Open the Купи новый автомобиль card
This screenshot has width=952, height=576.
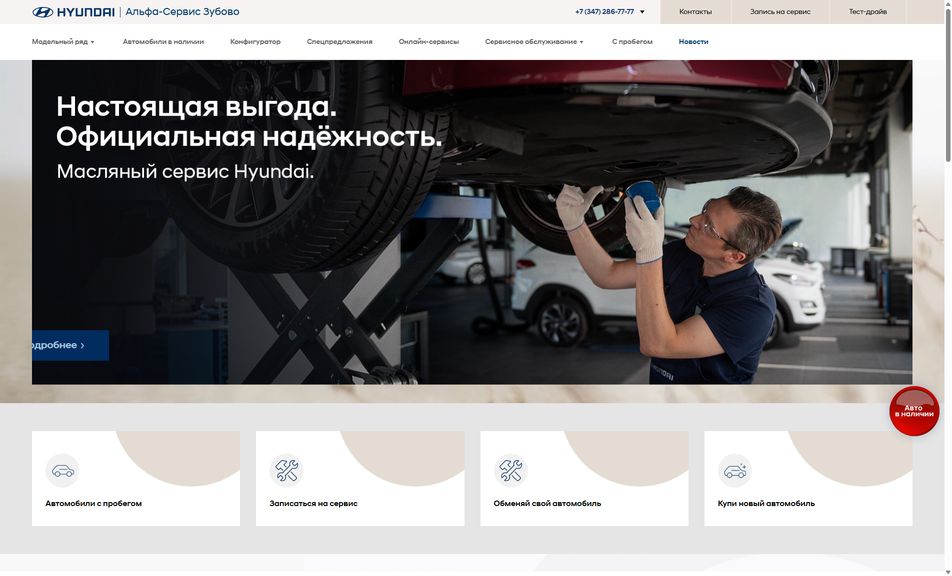coord(808,478)
